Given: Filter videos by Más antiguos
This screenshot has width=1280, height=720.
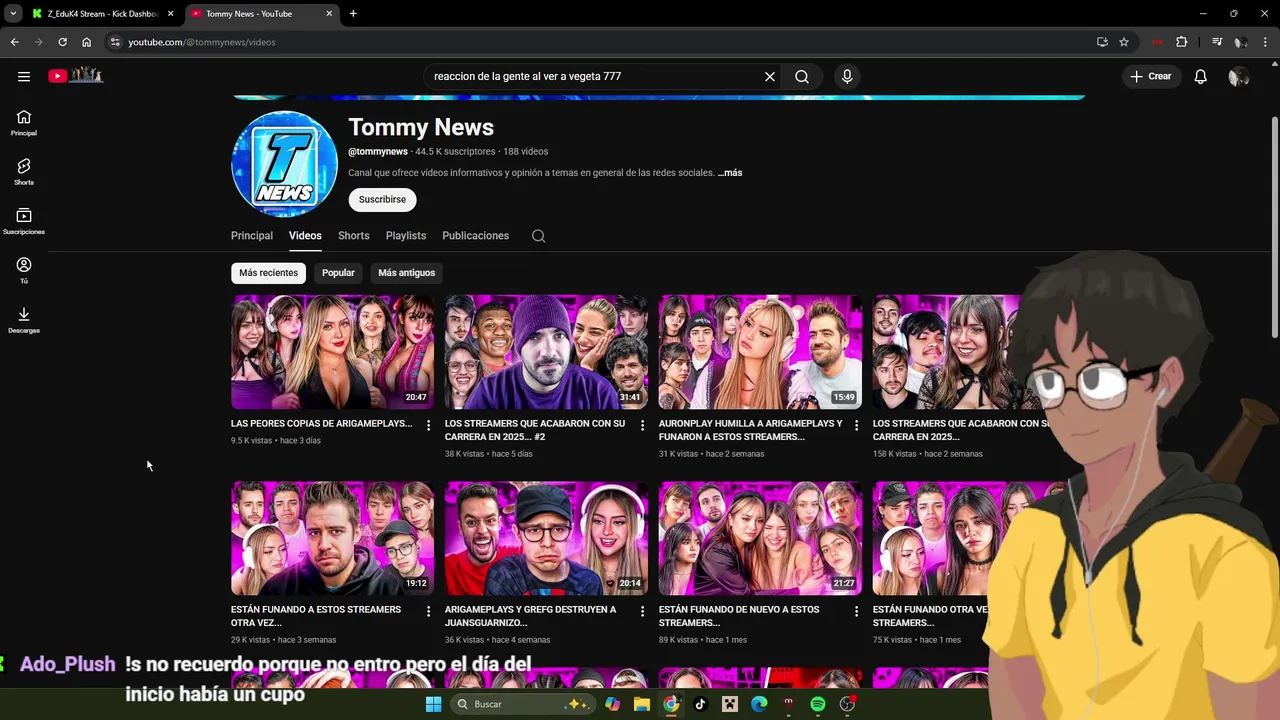Looking at the screenshot, I should point(407,273).
